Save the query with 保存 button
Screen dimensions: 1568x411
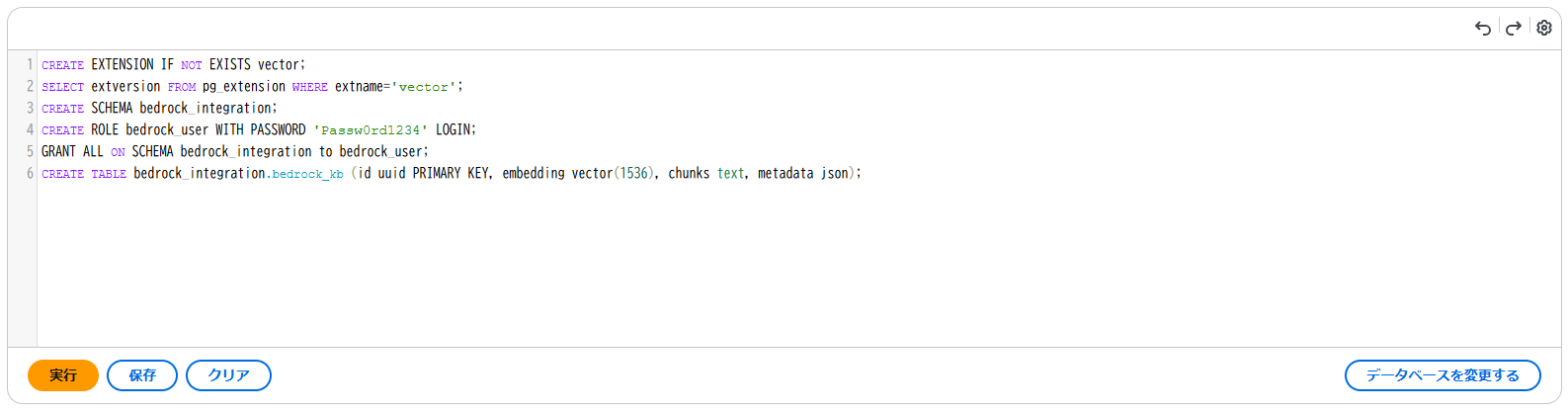point(142,375)
